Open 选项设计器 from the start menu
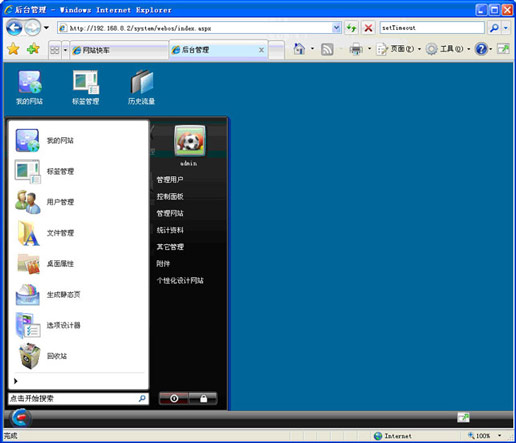 pyautogui.click(x=48, y=325)
